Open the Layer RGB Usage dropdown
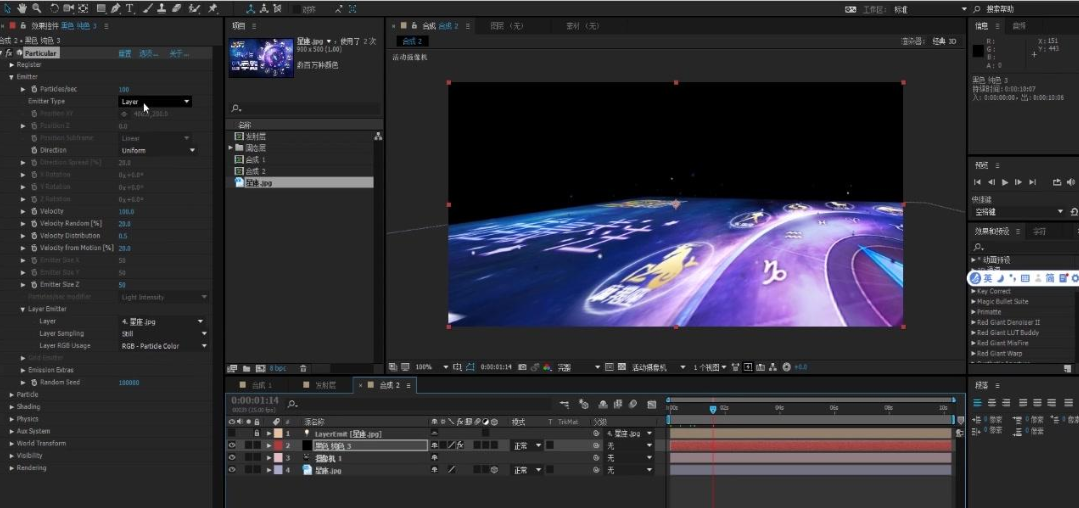Screen dimensions: 1079x508 point(164,346)
